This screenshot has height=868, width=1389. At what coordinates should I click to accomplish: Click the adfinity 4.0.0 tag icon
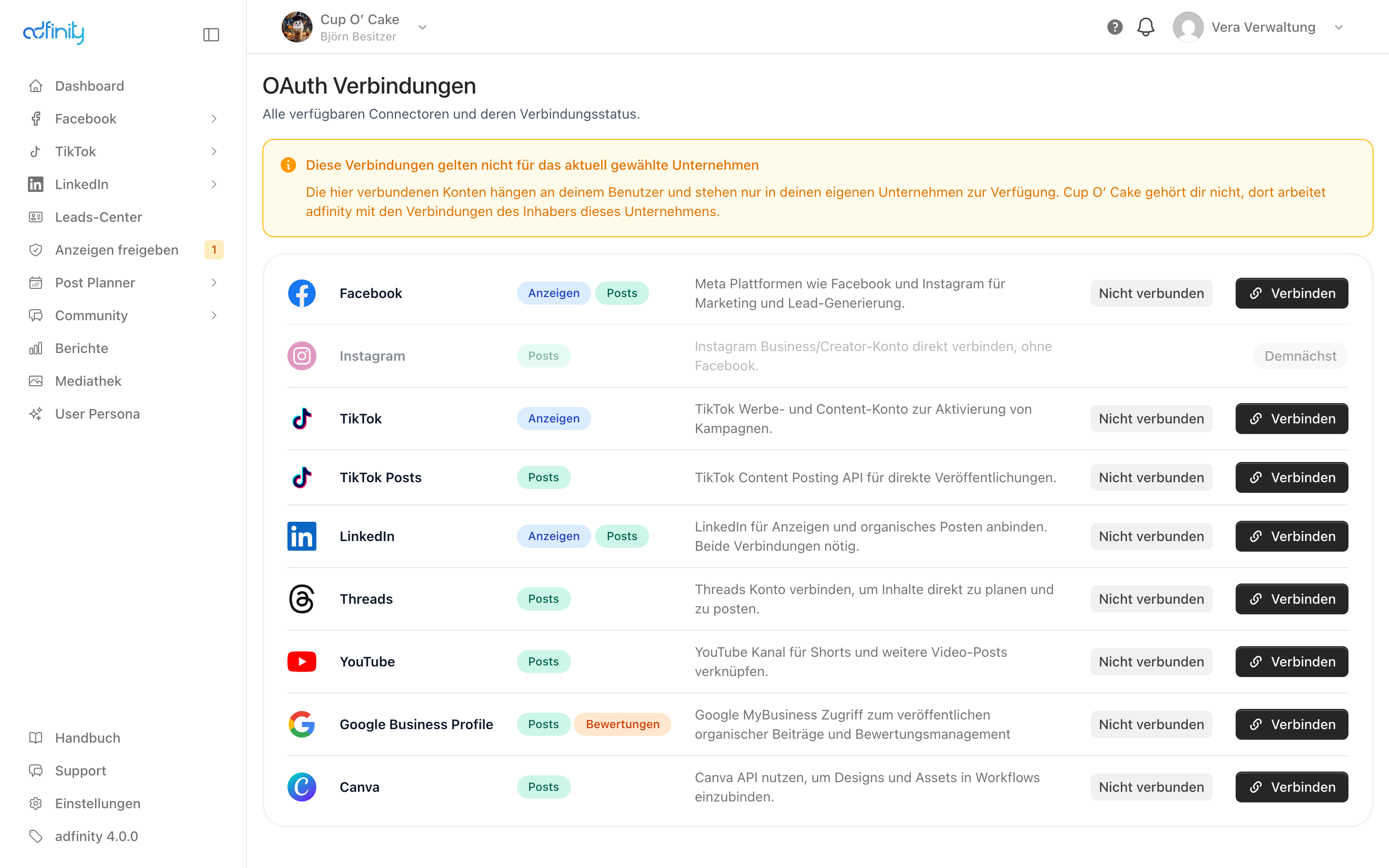[36, 836]
